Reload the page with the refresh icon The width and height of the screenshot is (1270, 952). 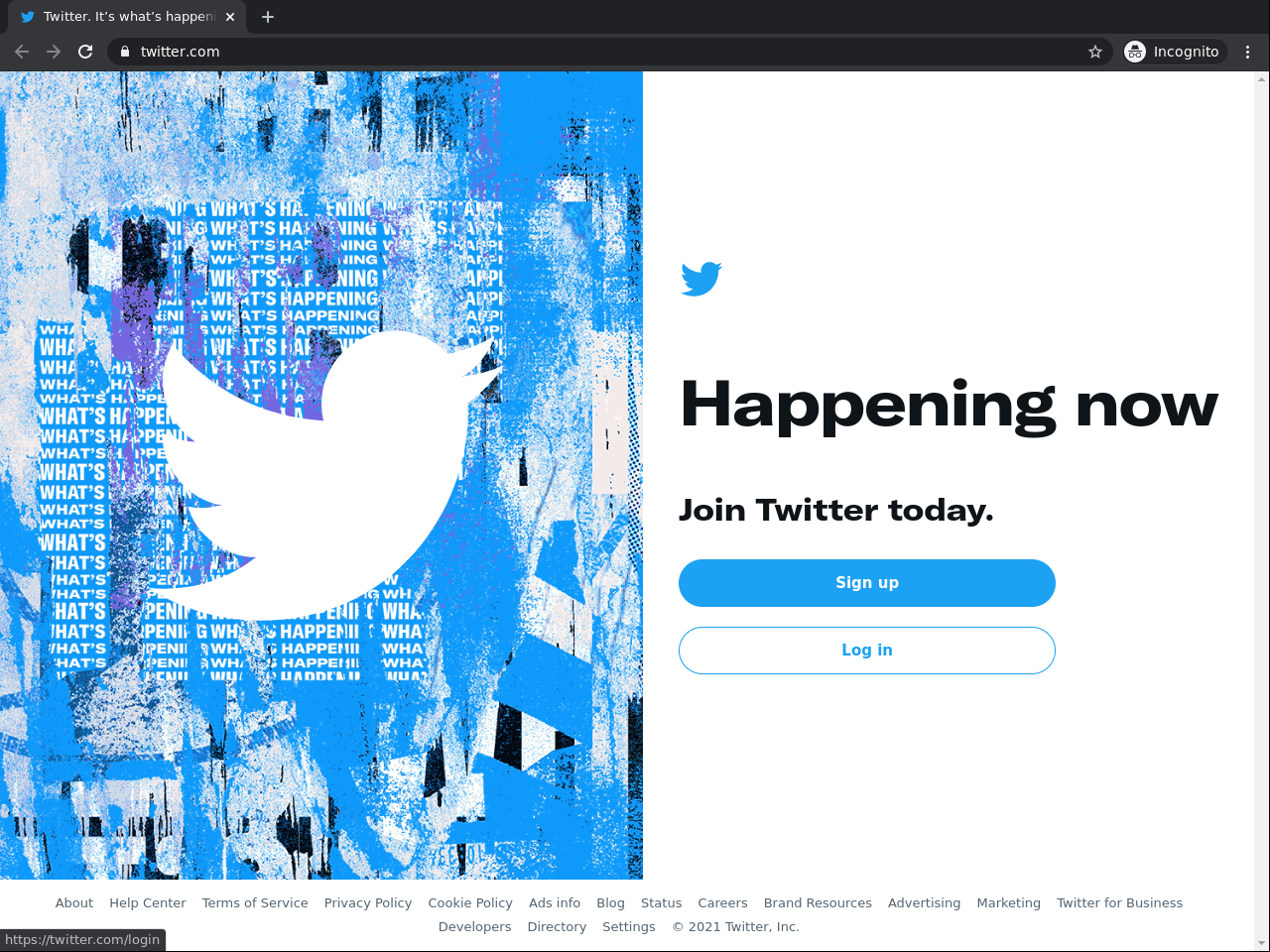click(x=85, y=52)
